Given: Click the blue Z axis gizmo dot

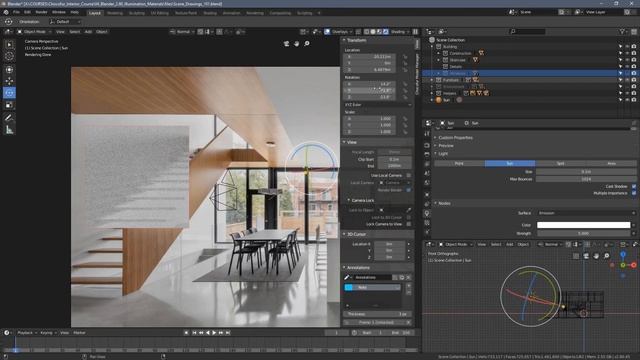Looking at the screenshot, I should (623, 255).
